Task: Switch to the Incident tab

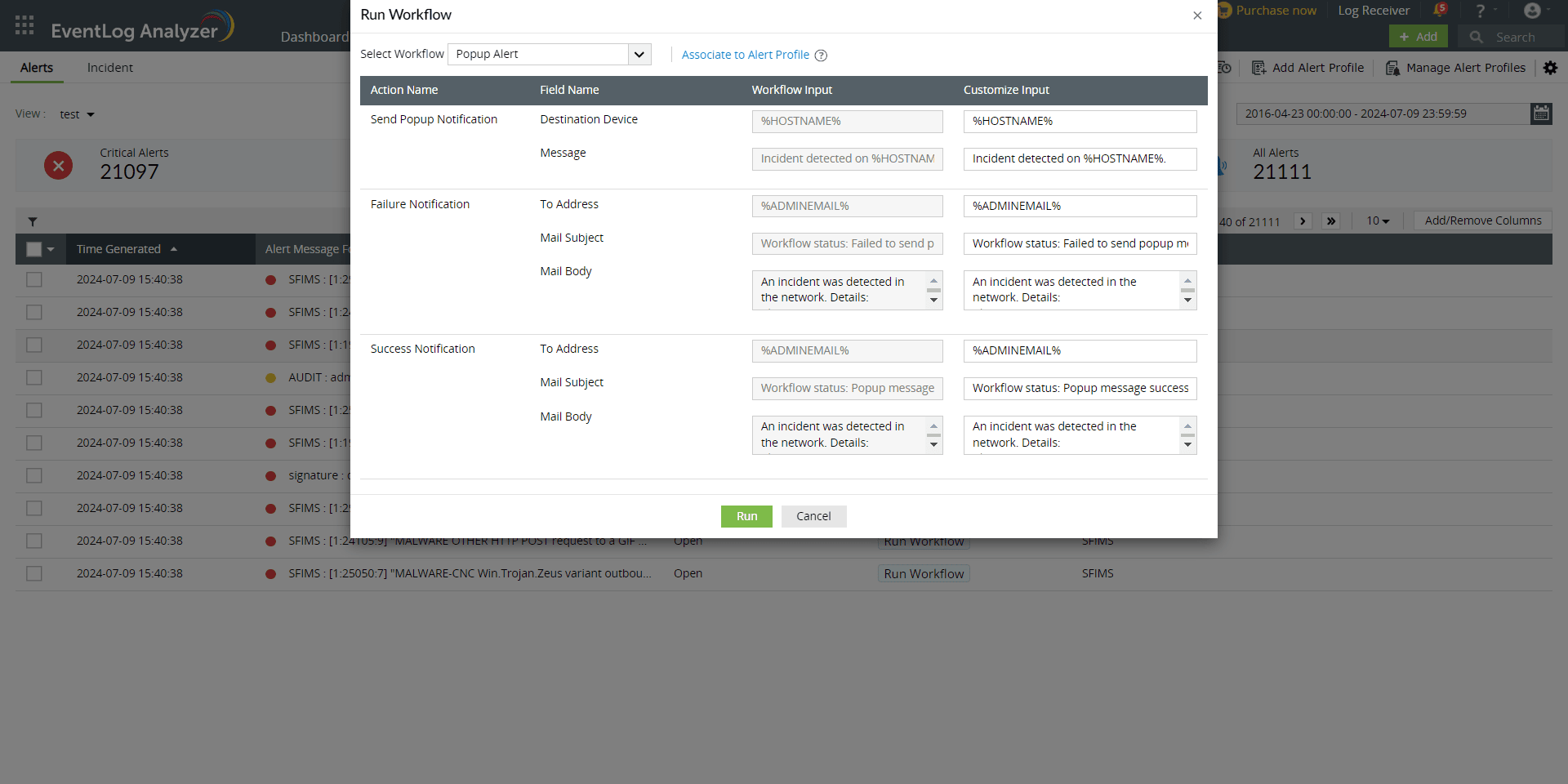Action: pos(109,67)
